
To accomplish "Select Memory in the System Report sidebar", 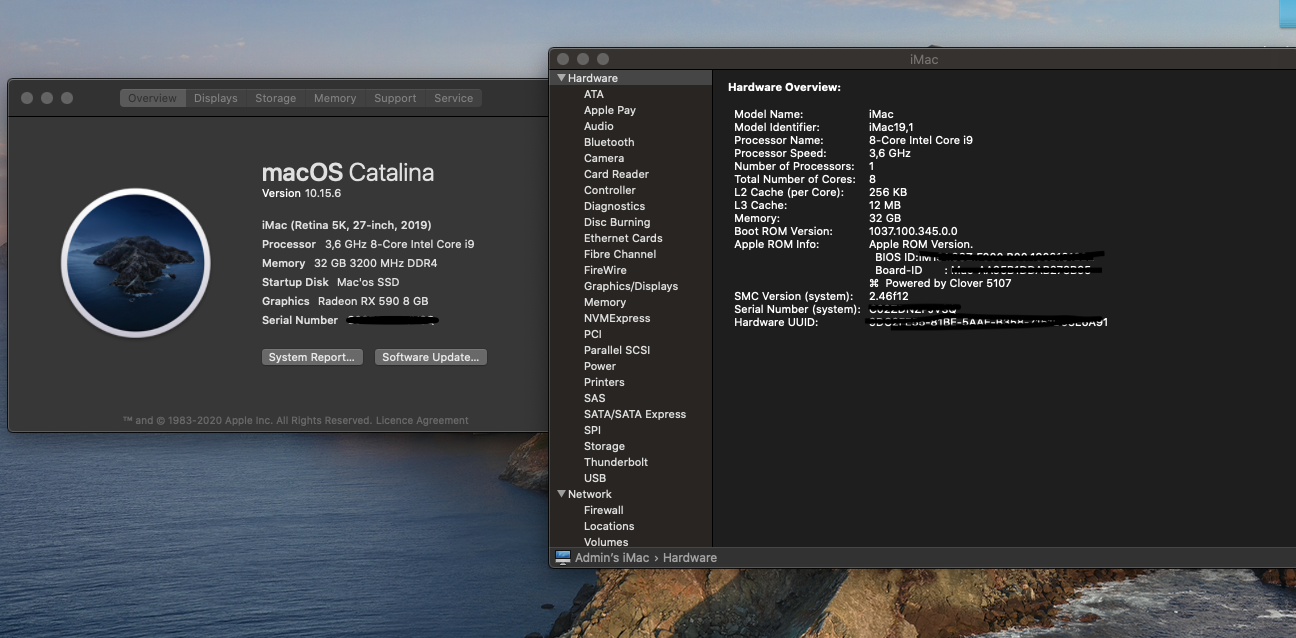I will [x=605, y=302].
